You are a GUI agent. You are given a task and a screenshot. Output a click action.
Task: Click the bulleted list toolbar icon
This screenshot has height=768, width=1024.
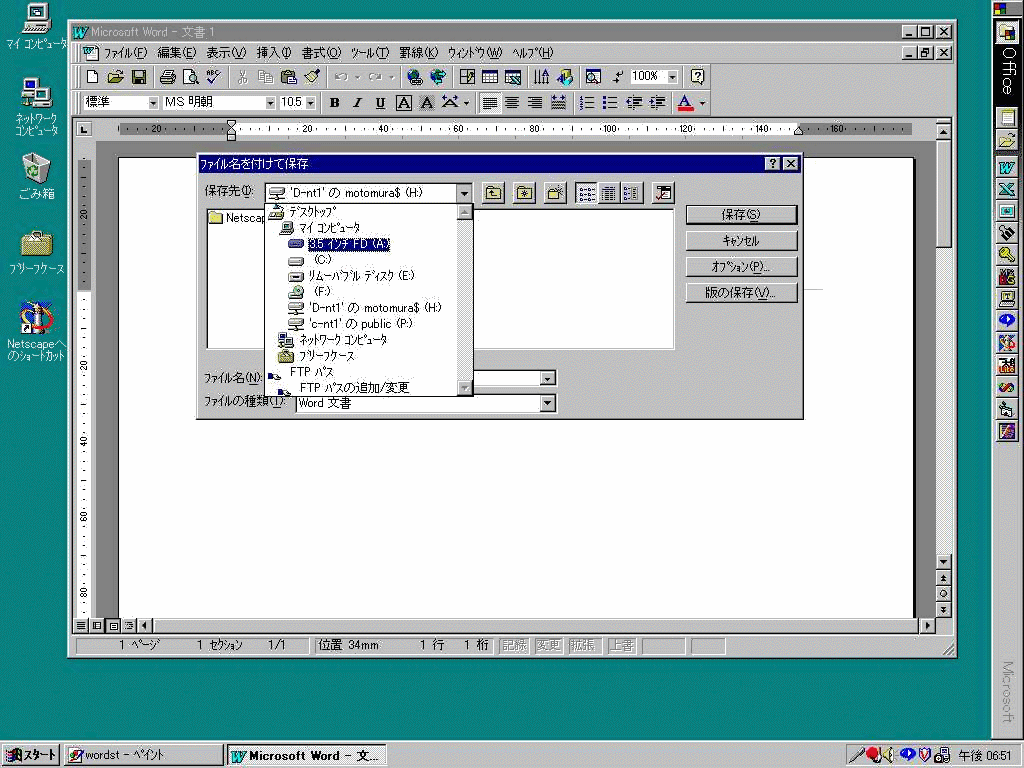[610, 103]
